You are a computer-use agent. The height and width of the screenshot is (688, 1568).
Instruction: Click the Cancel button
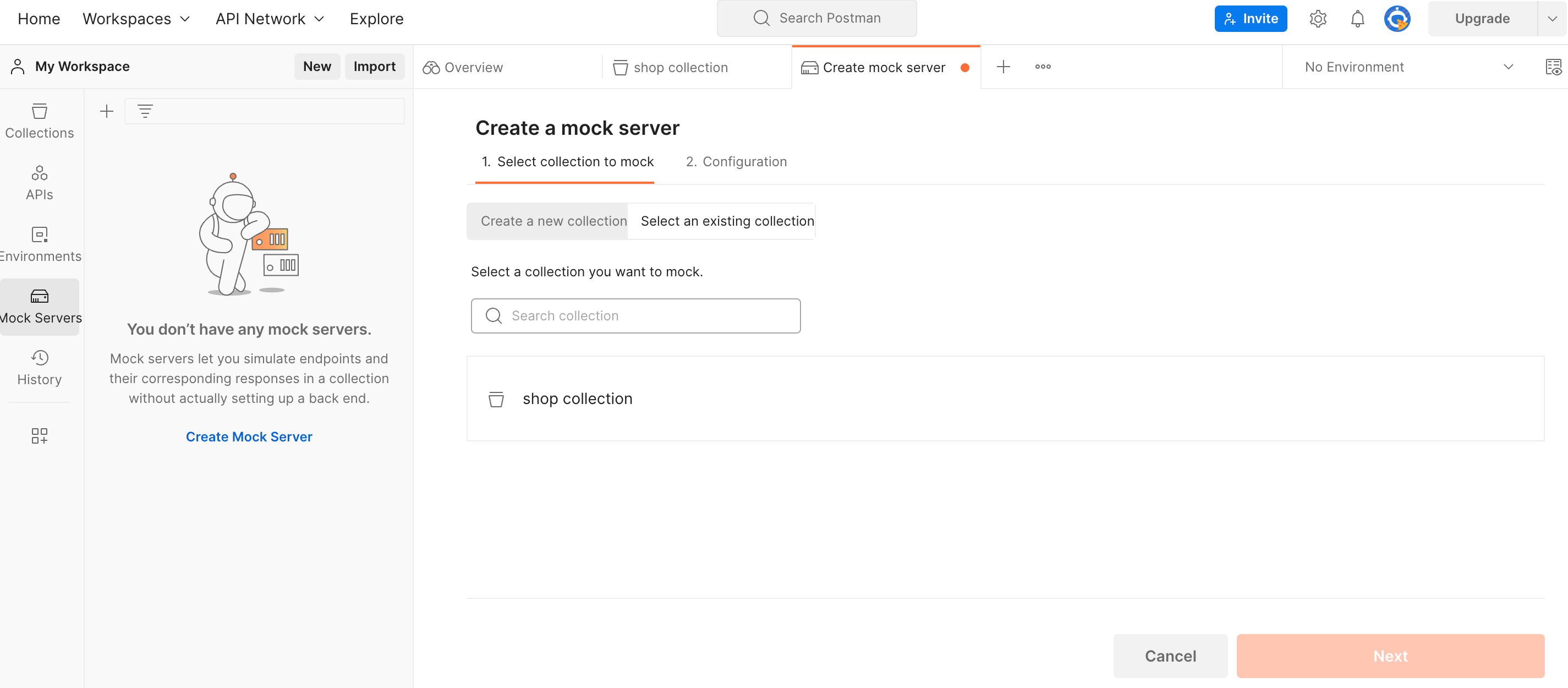tap(1170, 656)
